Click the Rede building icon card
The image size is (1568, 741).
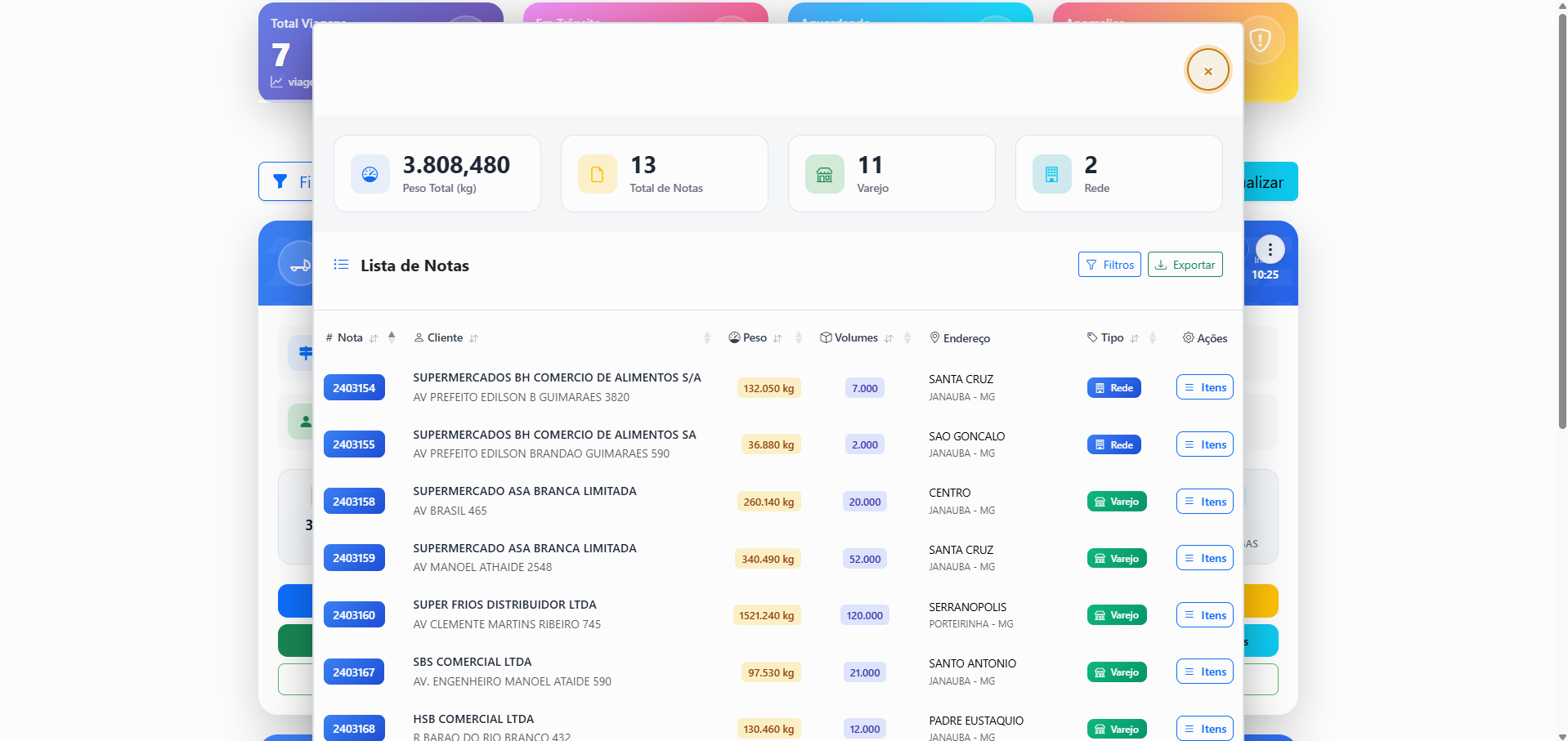tap(1051, 174)
